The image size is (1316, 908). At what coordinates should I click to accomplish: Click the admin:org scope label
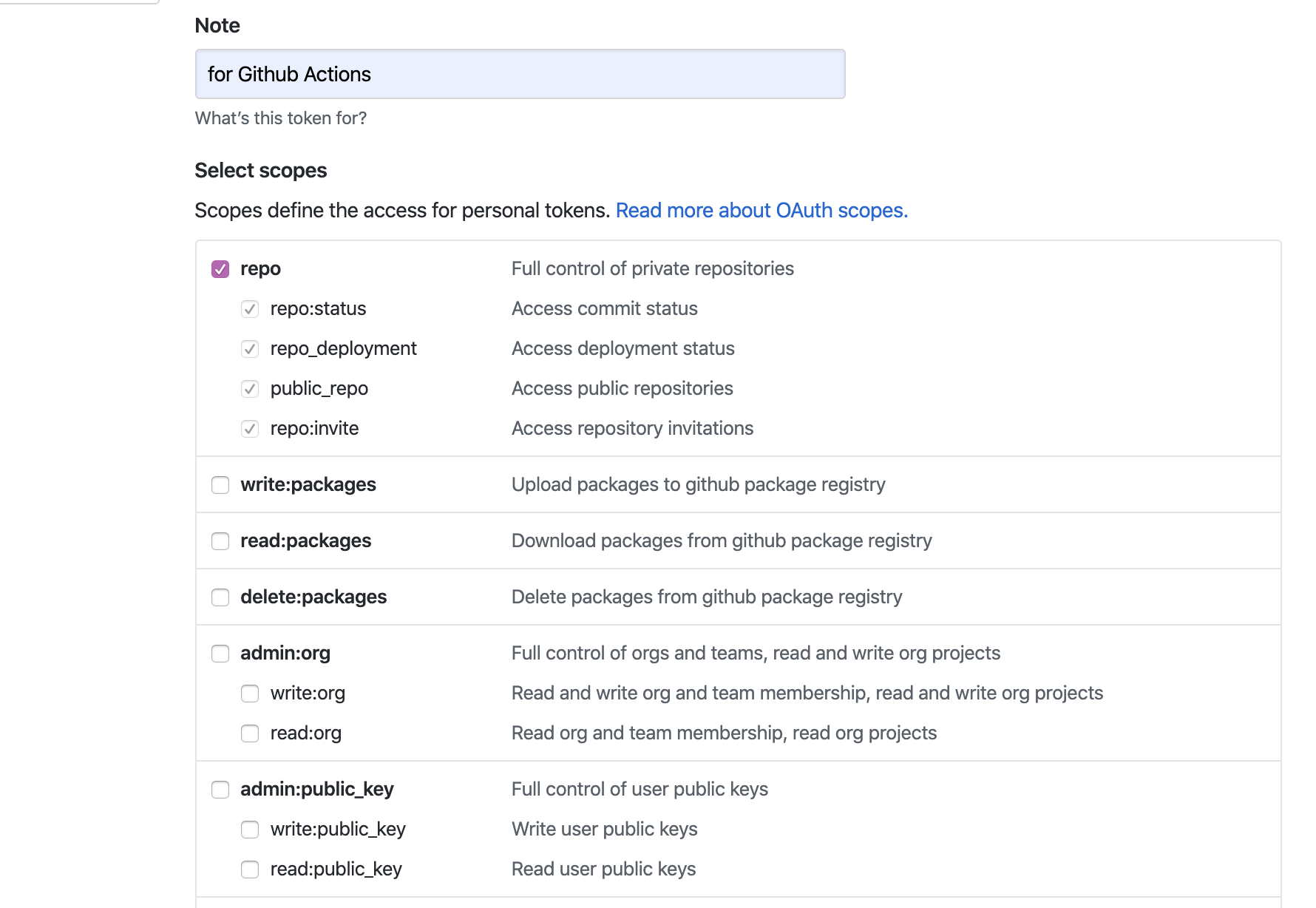(x=285, y=654)
